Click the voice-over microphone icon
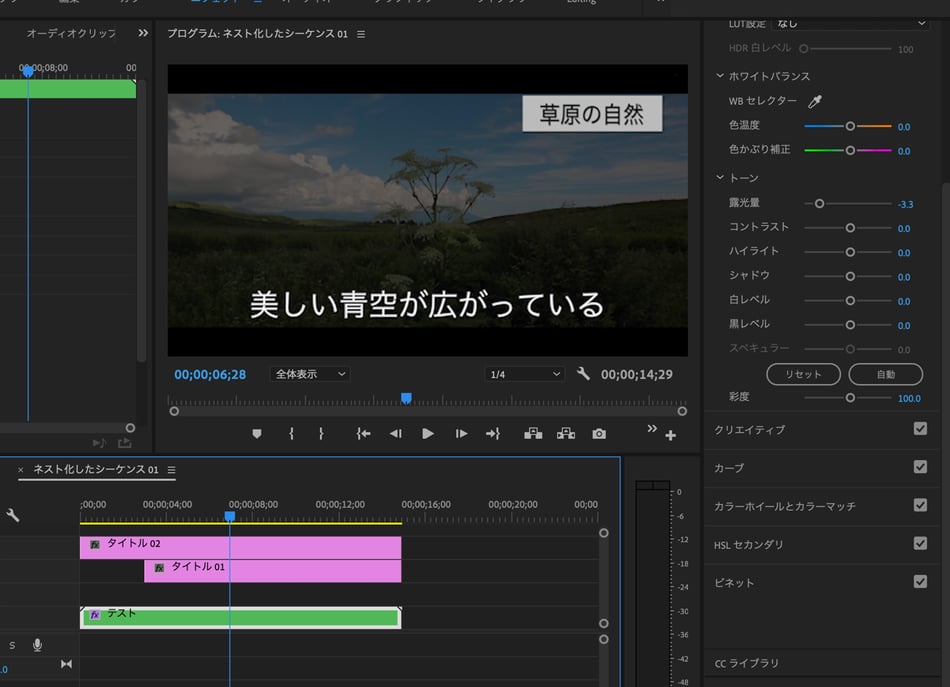 point(37,645)
